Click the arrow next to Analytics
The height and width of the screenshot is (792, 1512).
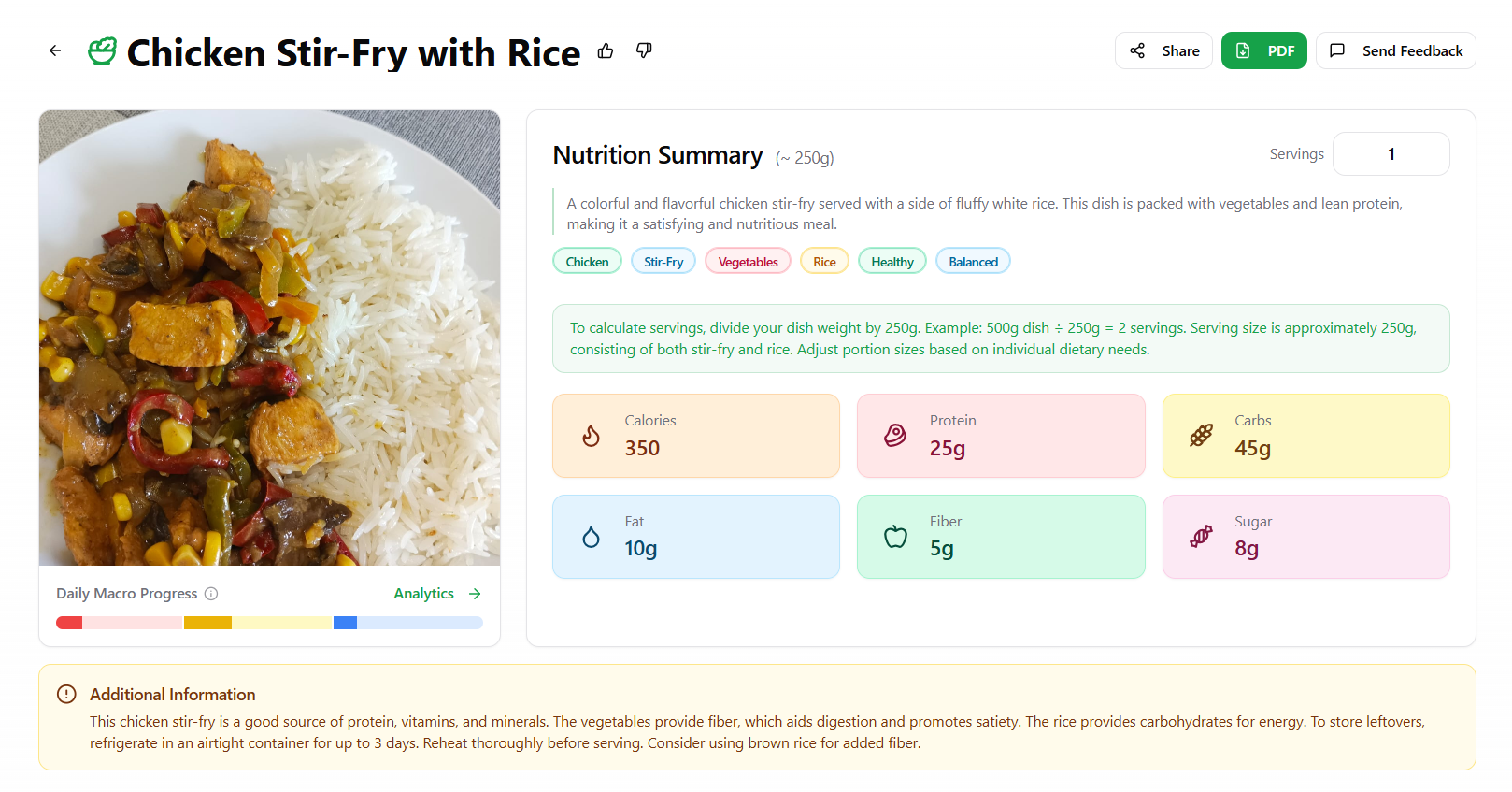click(475, 593)
